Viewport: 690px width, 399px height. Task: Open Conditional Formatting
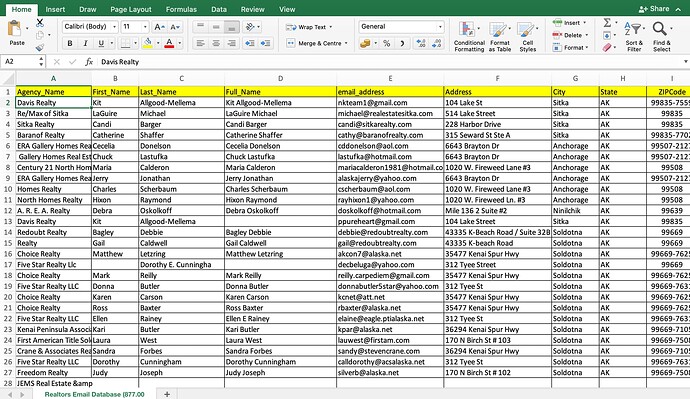tap(469, 37)
